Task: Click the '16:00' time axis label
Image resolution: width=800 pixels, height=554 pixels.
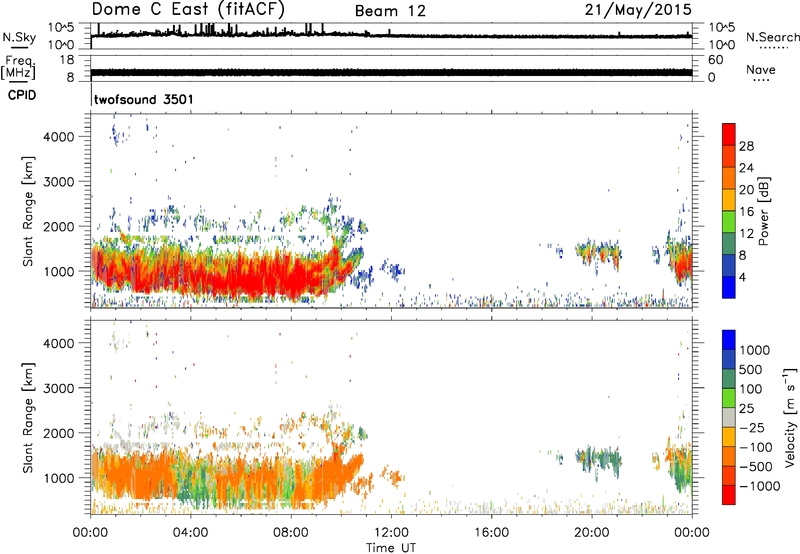Action: click(491, 533)
